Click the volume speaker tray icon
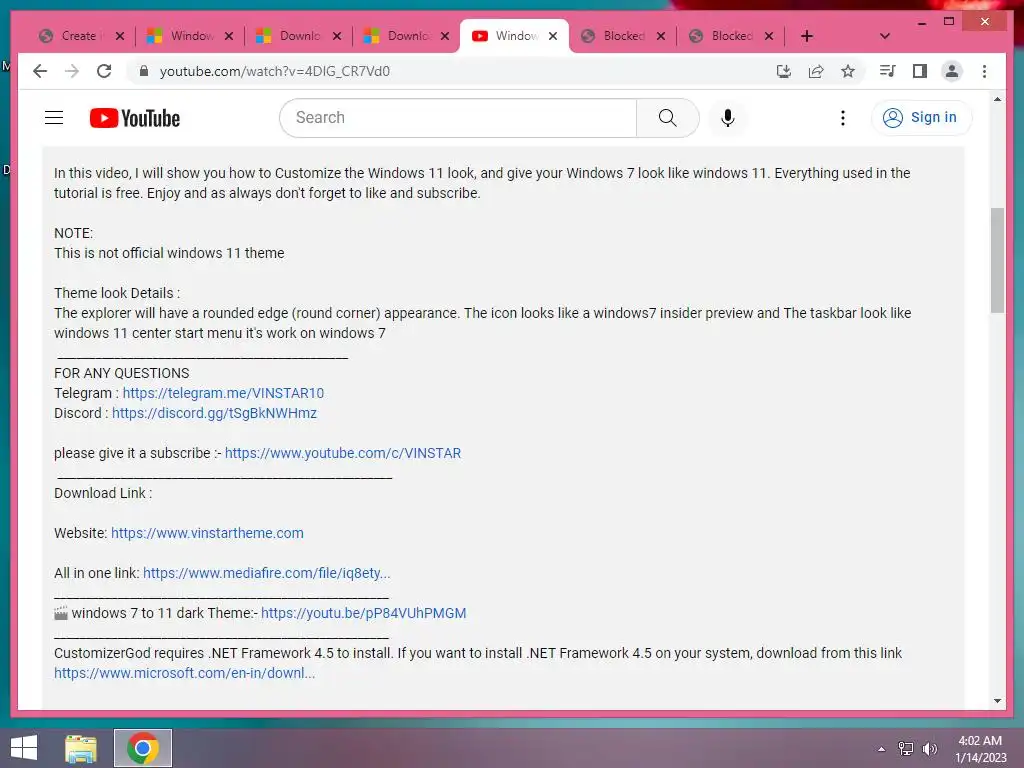Viewport: 1024px width, 768px height. 929,748
